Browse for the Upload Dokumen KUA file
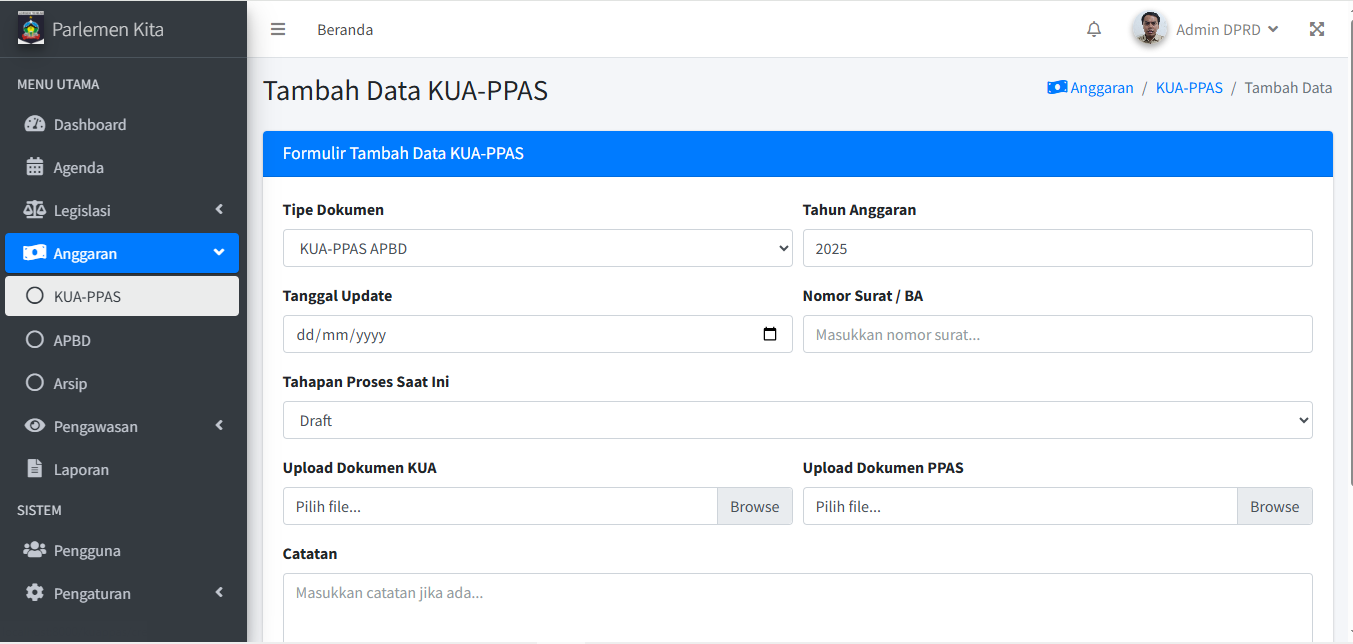 click(754, 506)
